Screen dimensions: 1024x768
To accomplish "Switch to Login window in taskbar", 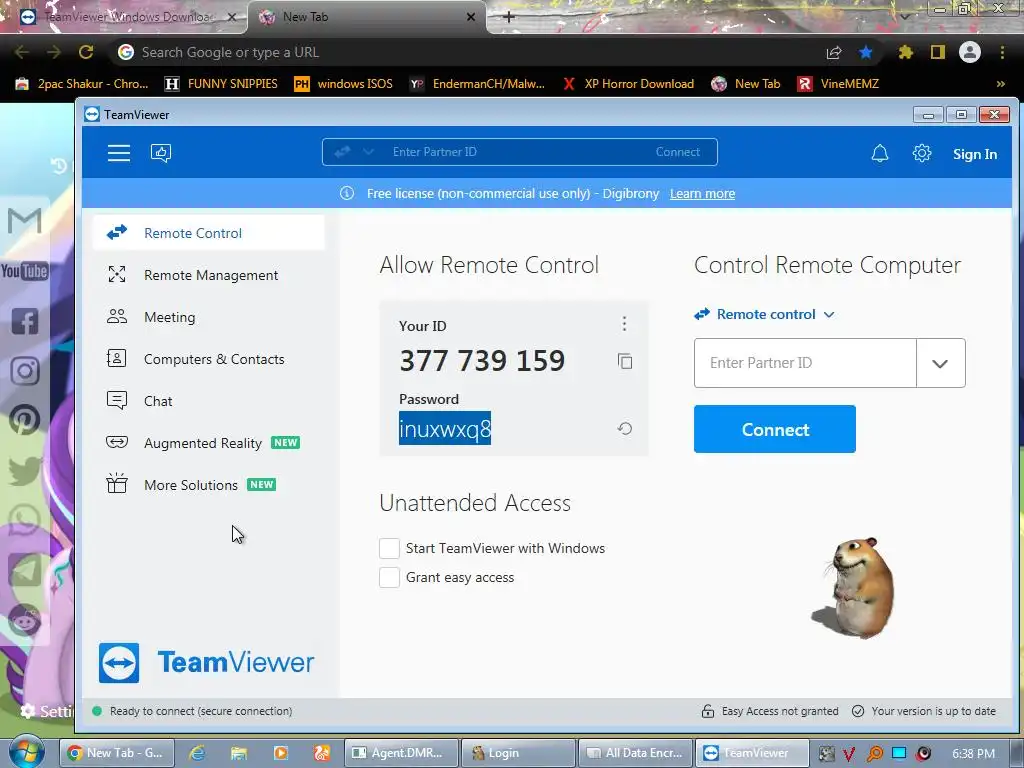I will click(518, 753).
